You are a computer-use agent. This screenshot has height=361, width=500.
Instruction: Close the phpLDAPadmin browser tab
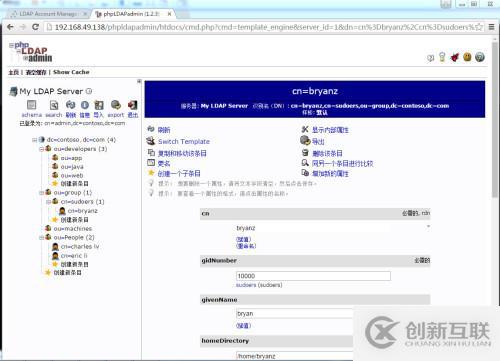click(169, 14)
